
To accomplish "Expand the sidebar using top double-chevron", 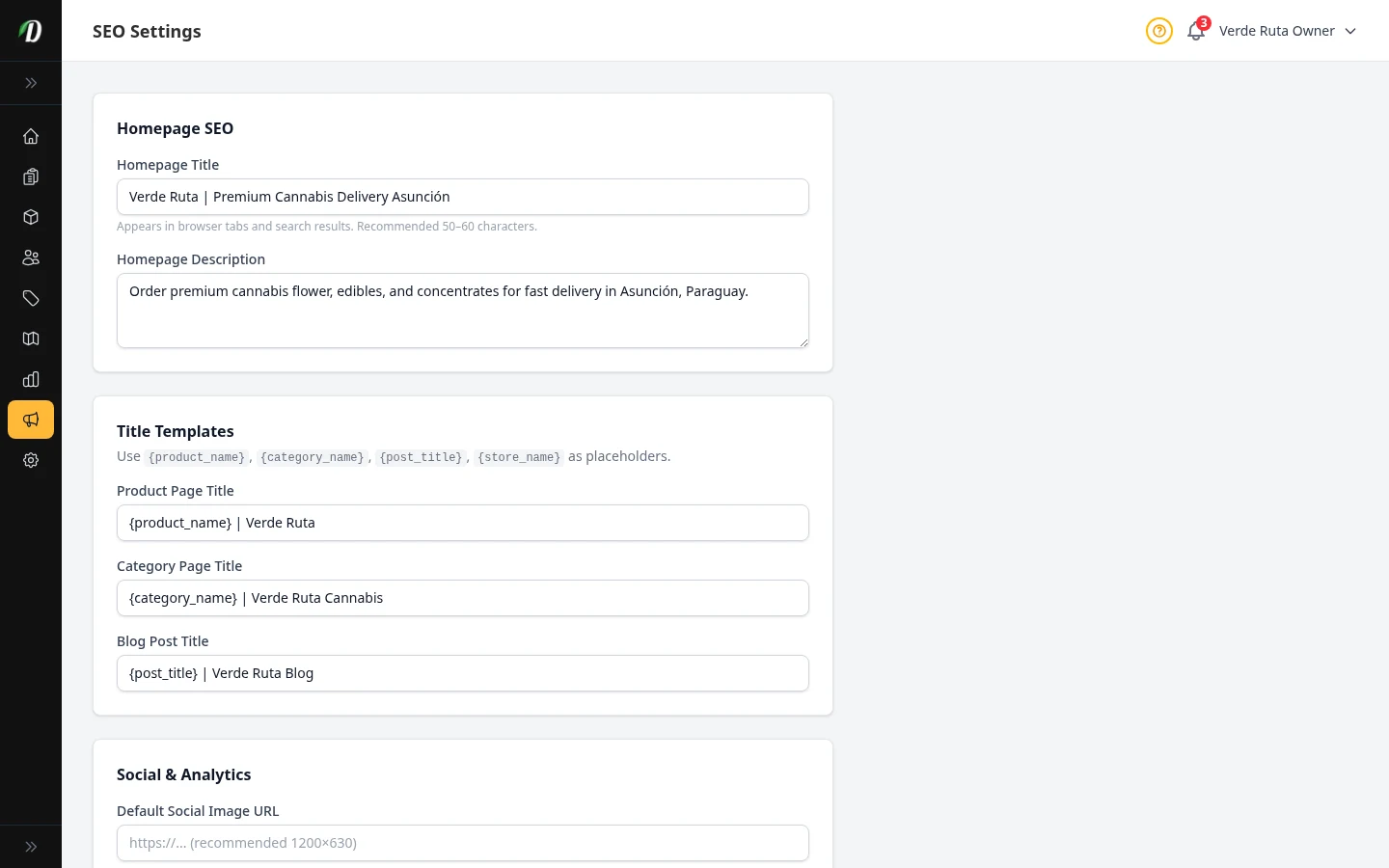I will [x=31, y=83].
